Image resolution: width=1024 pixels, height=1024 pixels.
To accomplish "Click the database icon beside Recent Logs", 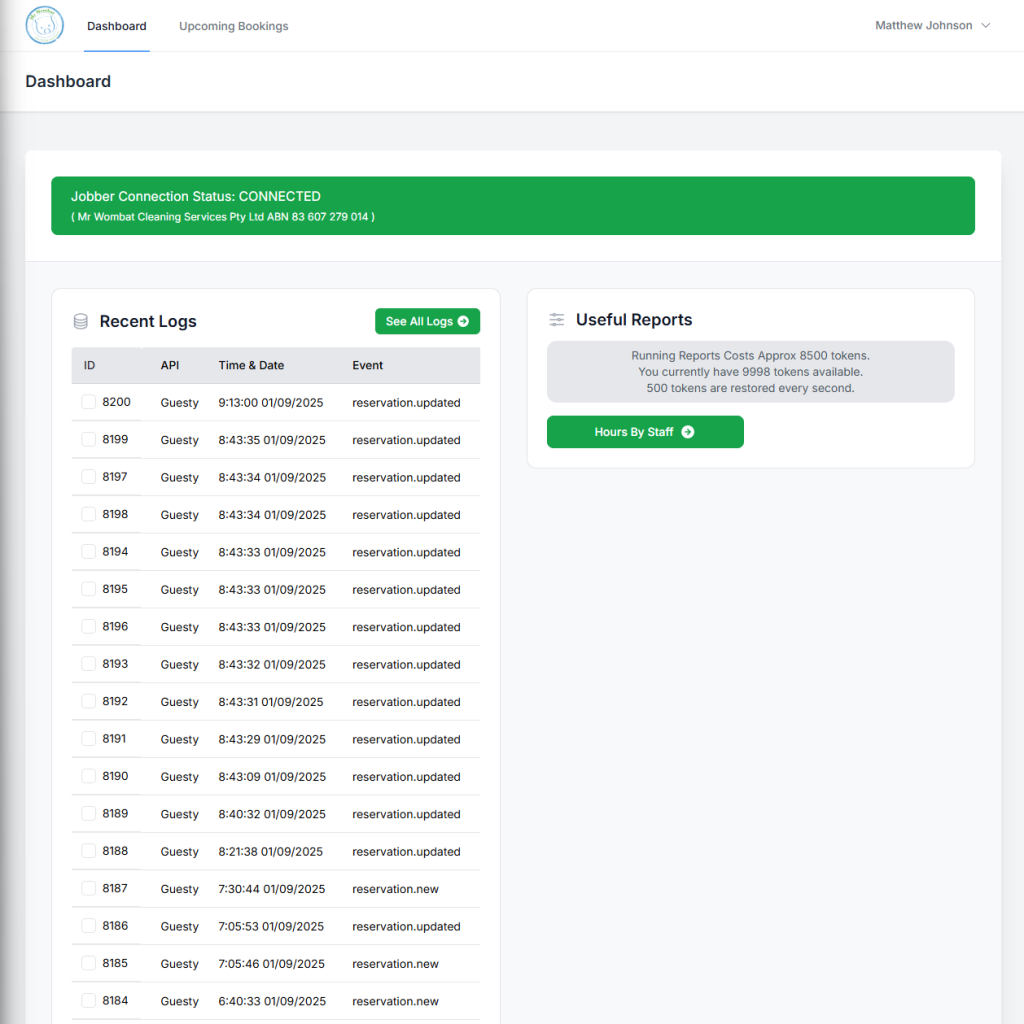I will click(x=81, y=322).
